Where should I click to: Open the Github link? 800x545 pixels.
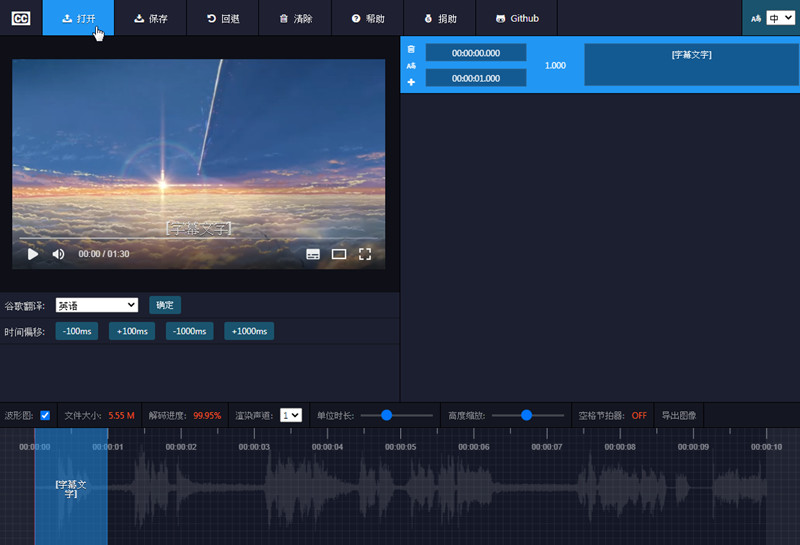(517, 18)
